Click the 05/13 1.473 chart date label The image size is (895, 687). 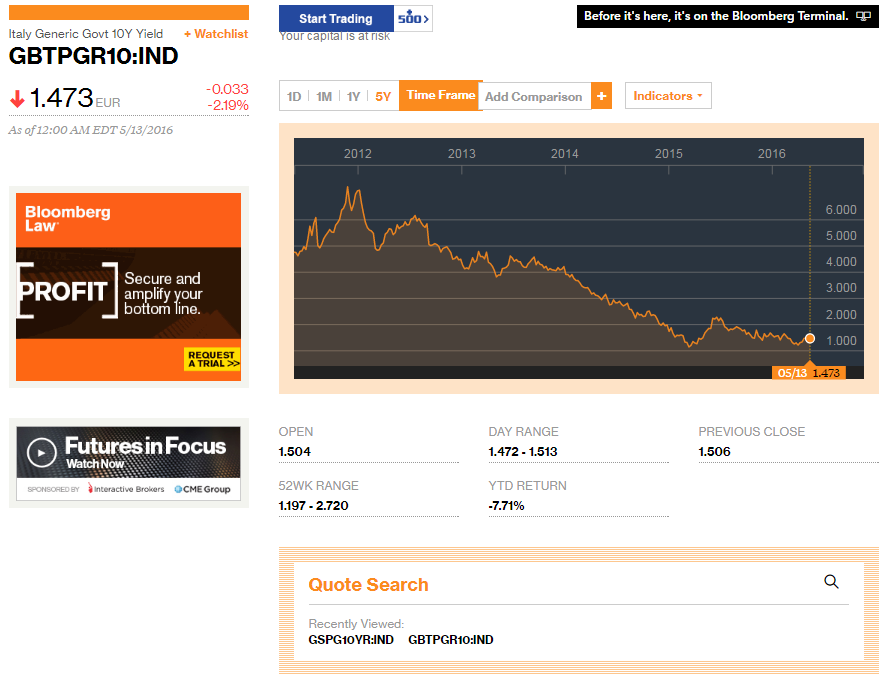[809, 373]
